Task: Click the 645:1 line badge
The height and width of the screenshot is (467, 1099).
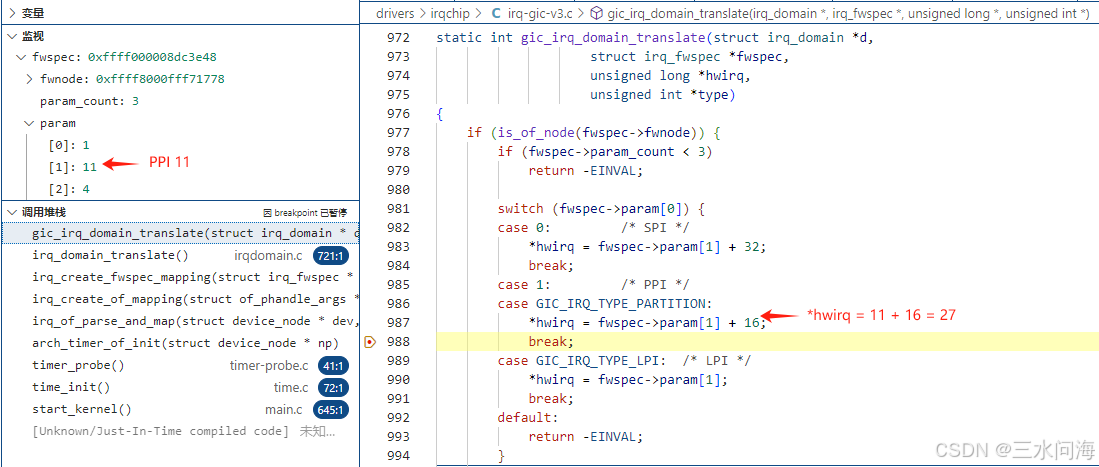Action: pos(331,410)
